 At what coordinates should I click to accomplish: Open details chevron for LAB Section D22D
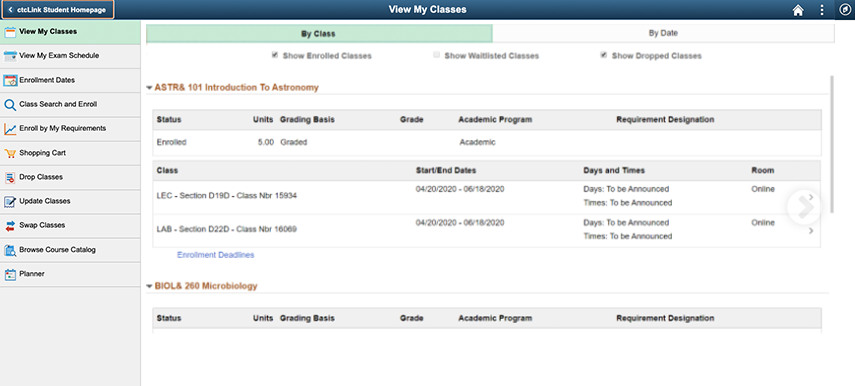tap(811, 231)
